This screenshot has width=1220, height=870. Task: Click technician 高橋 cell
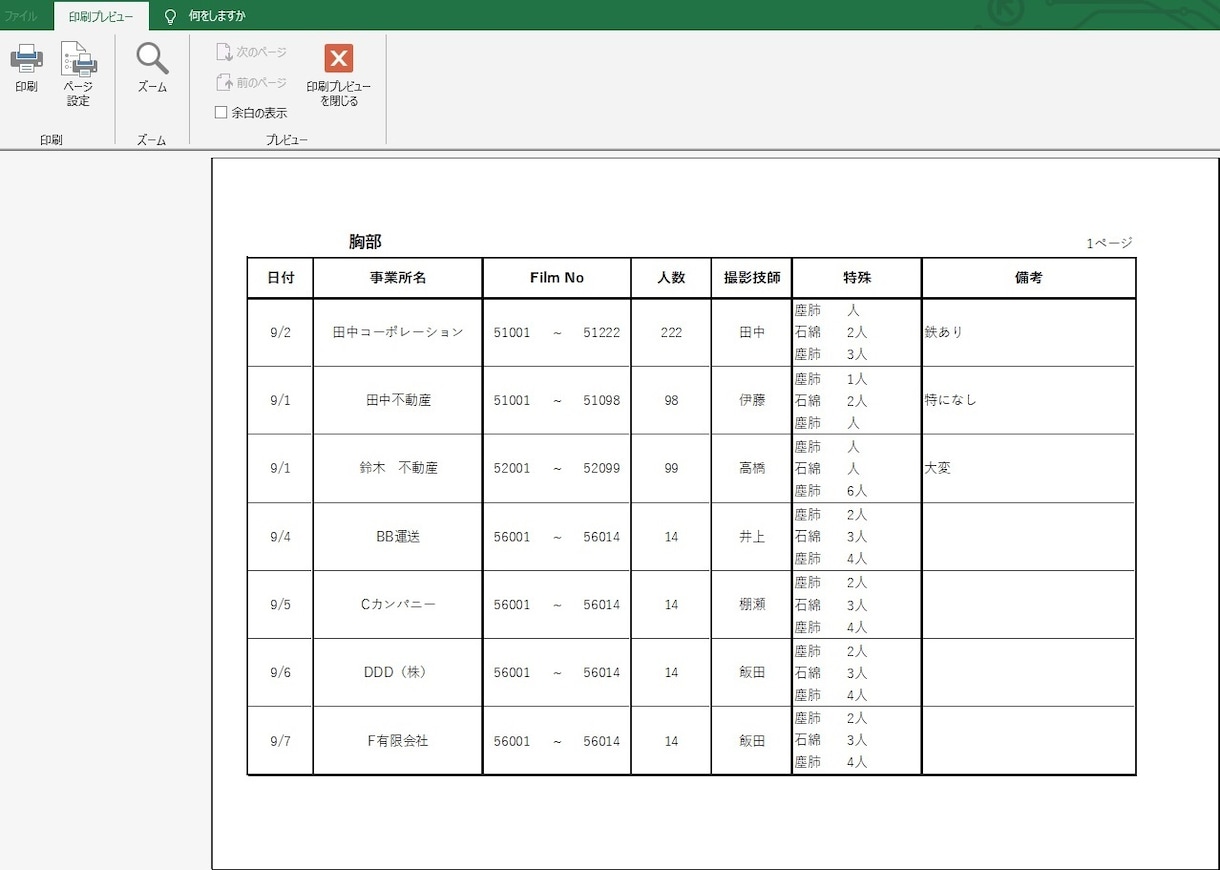(x=752, y=468)
